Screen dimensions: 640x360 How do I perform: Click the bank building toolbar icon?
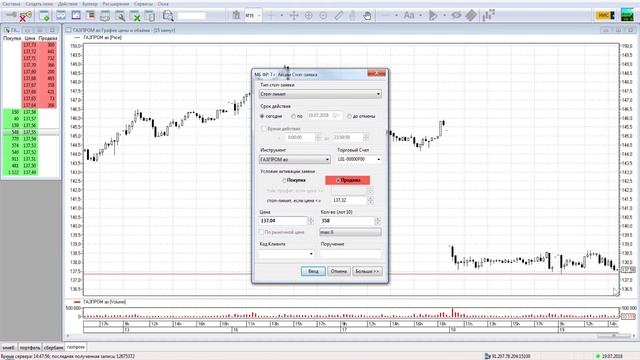236,16
